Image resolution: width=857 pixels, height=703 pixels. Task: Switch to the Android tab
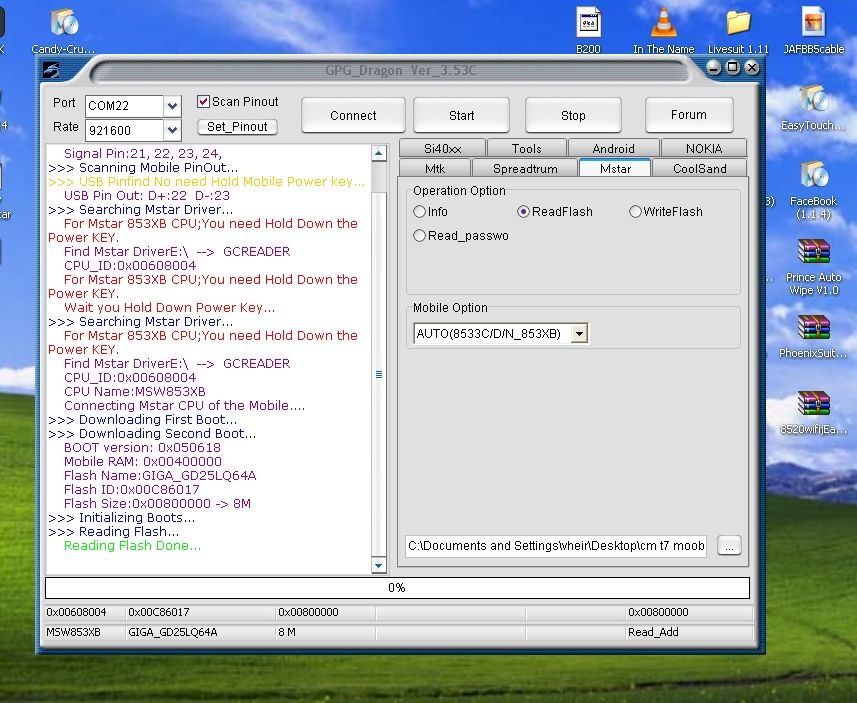click(613, 148)
